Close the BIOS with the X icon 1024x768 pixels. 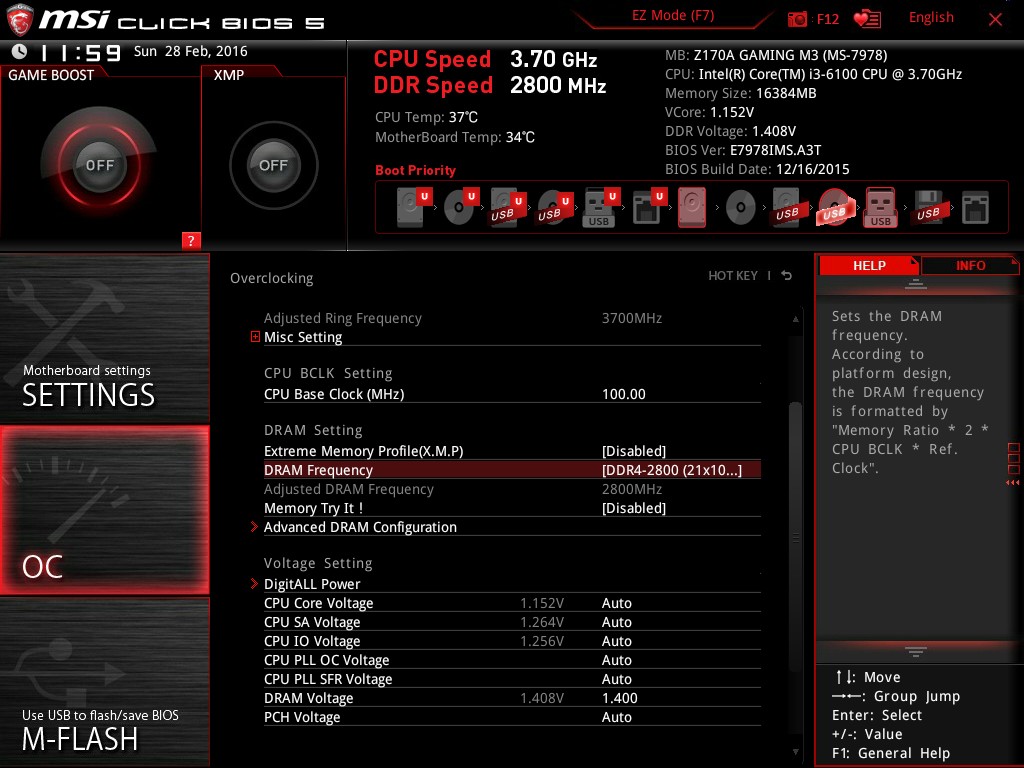click(x=995, y=19)
